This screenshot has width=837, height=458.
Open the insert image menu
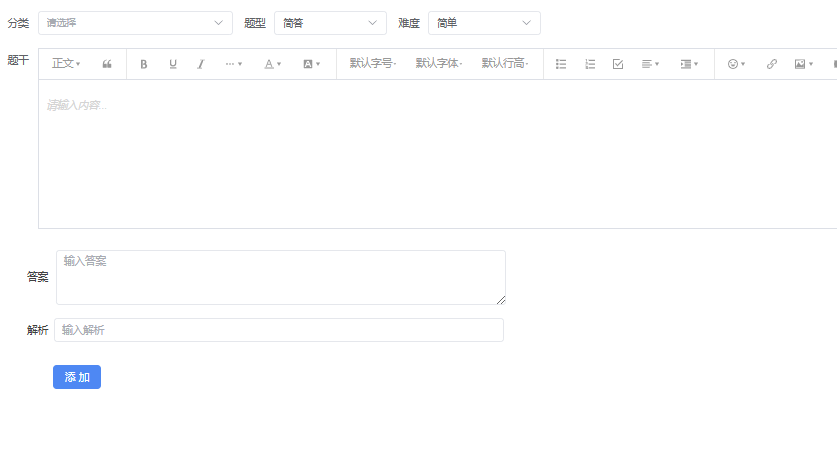[x=802, y=64]
